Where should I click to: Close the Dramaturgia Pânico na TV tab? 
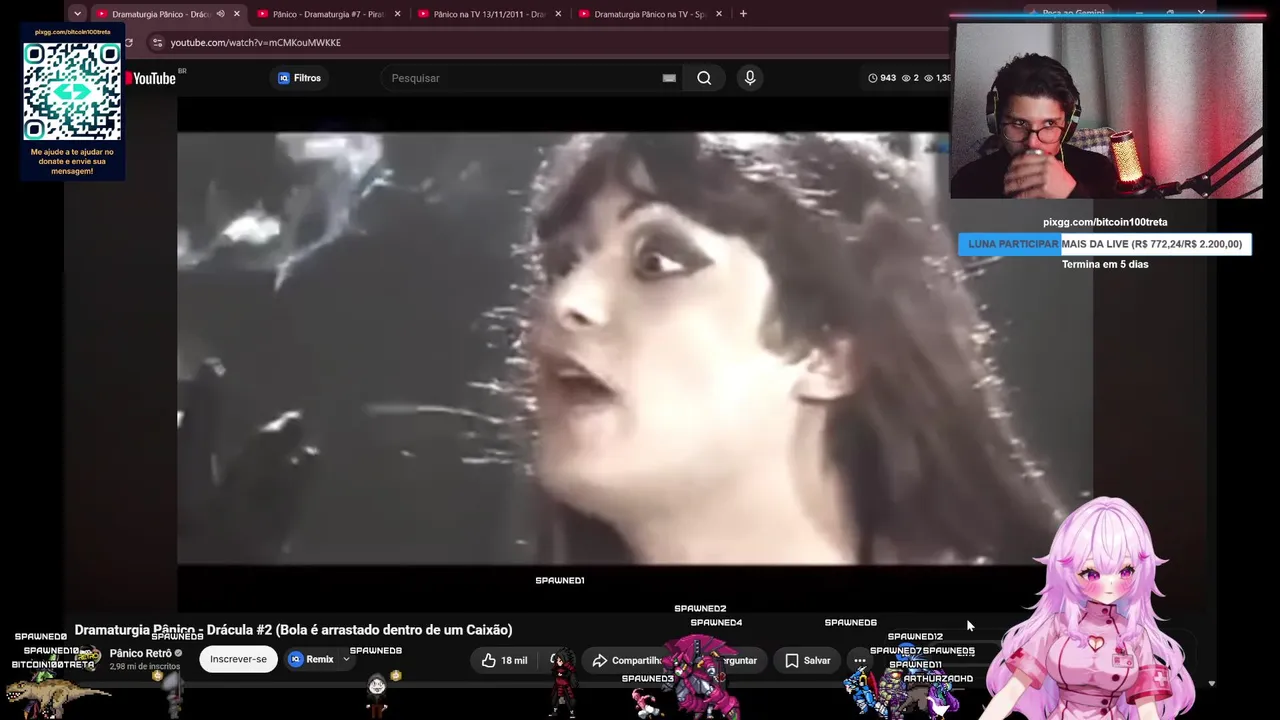(719, 14)
